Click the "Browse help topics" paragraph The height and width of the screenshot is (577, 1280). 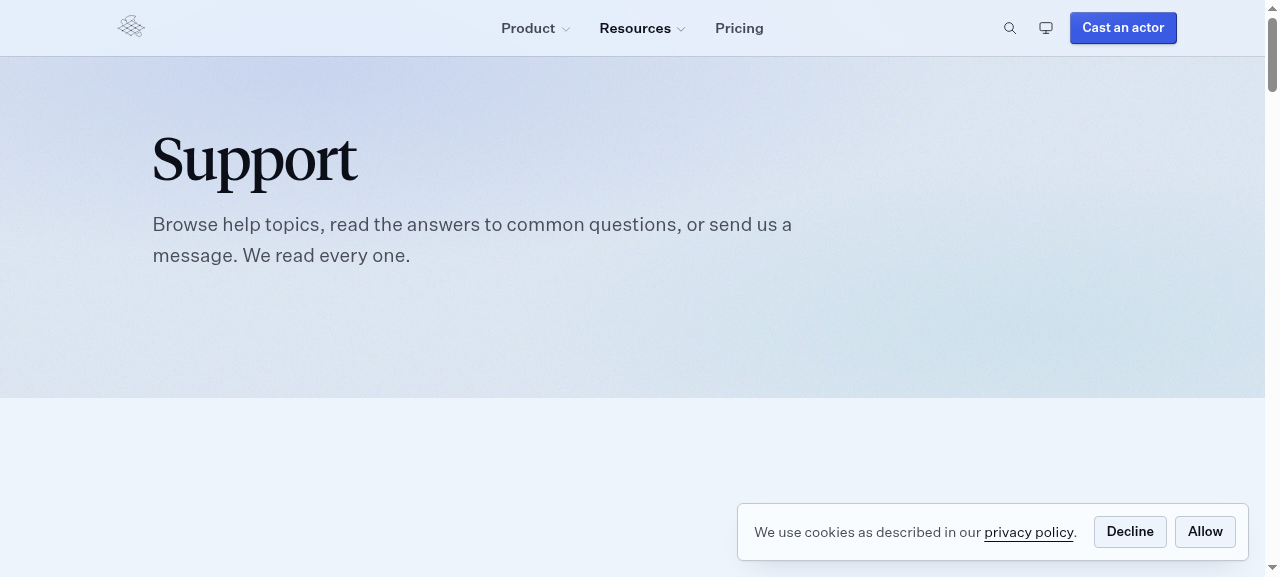coord(472,240)
